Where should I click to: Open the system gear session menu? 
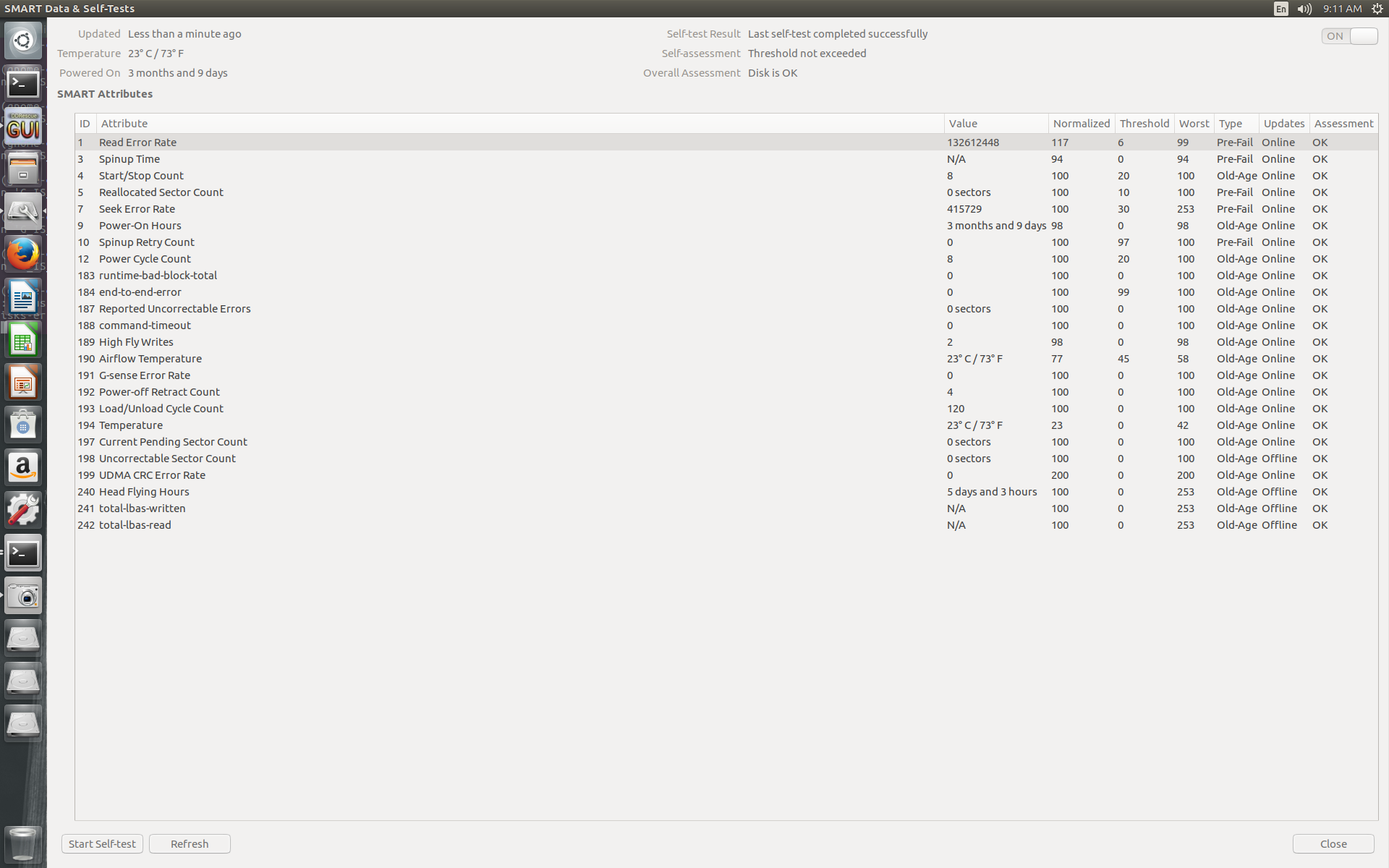[1377, 9]
